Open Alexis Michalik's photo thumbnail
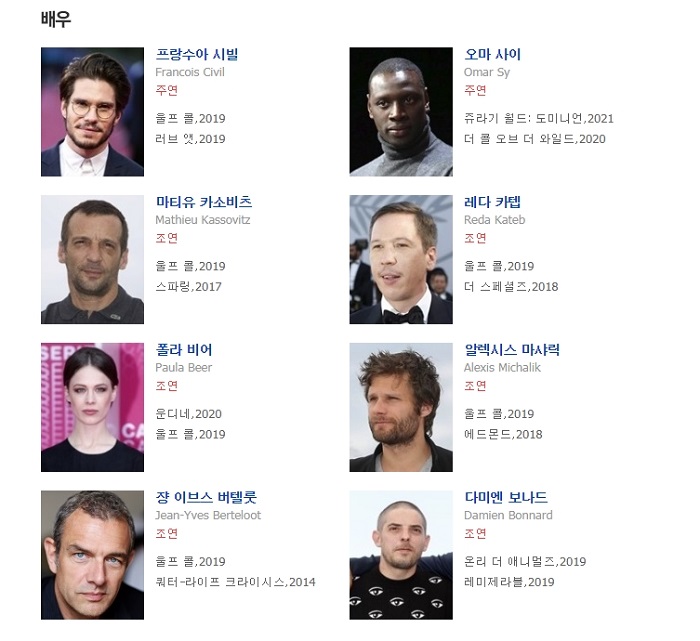The image size is (700, 641). (401, 407)
